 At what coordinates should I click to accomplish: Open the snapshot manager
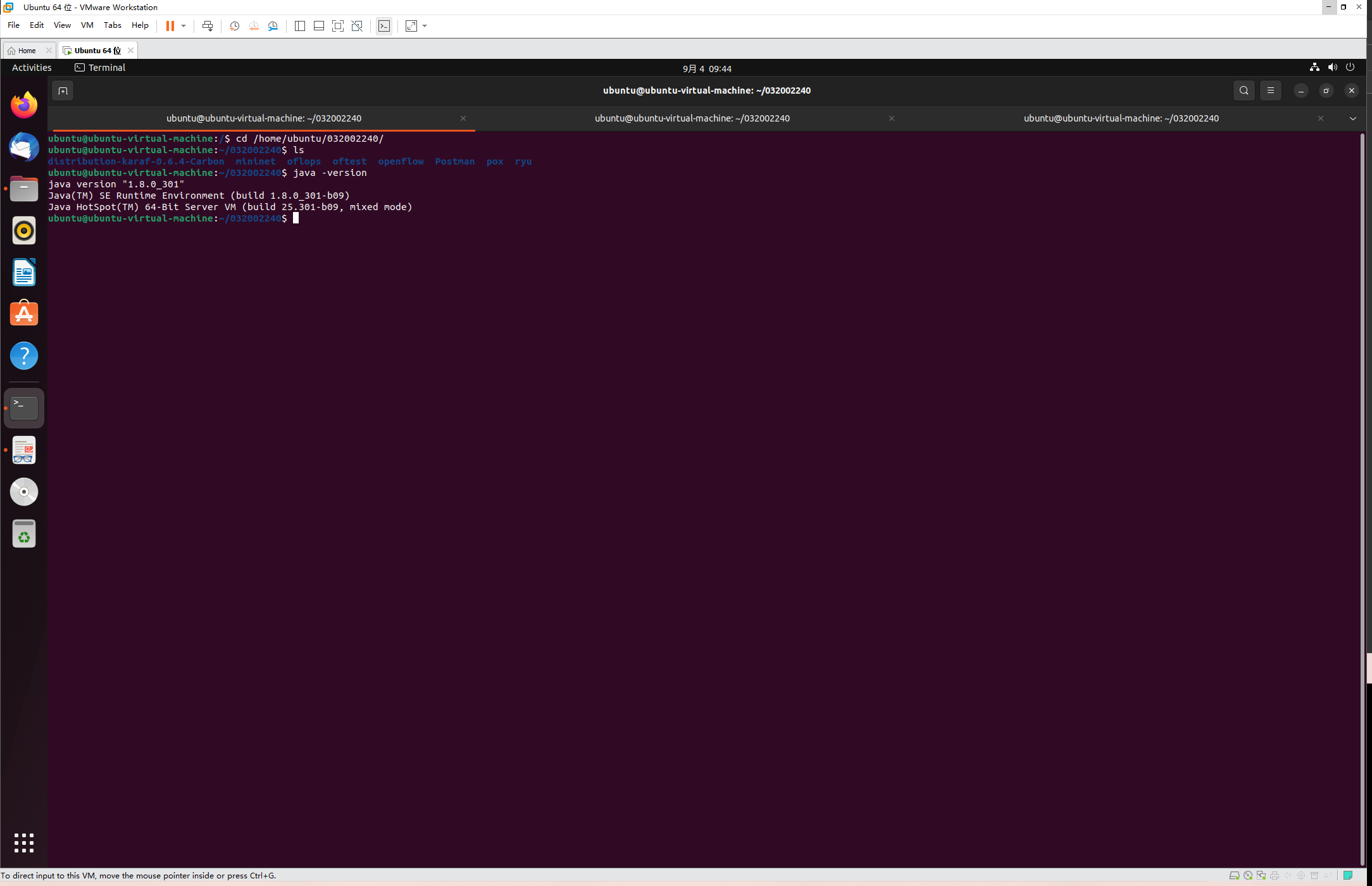click(273, 26)
